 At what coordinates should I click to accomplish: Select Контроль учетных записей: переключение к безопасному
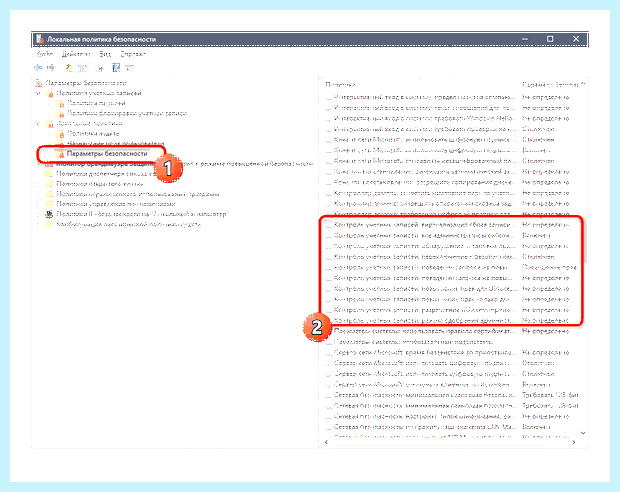pyautogui.click(x=453, y=257)
